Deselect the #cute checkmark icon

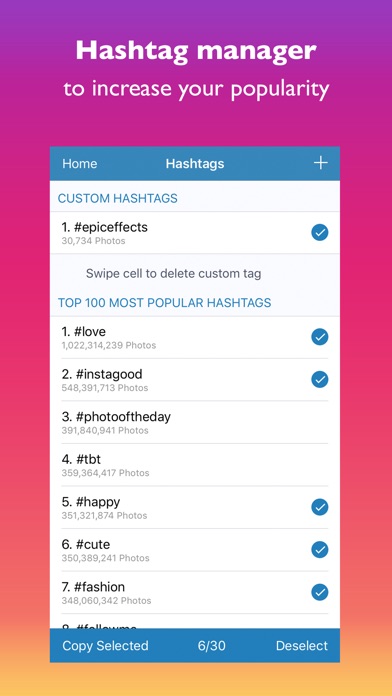320,550
